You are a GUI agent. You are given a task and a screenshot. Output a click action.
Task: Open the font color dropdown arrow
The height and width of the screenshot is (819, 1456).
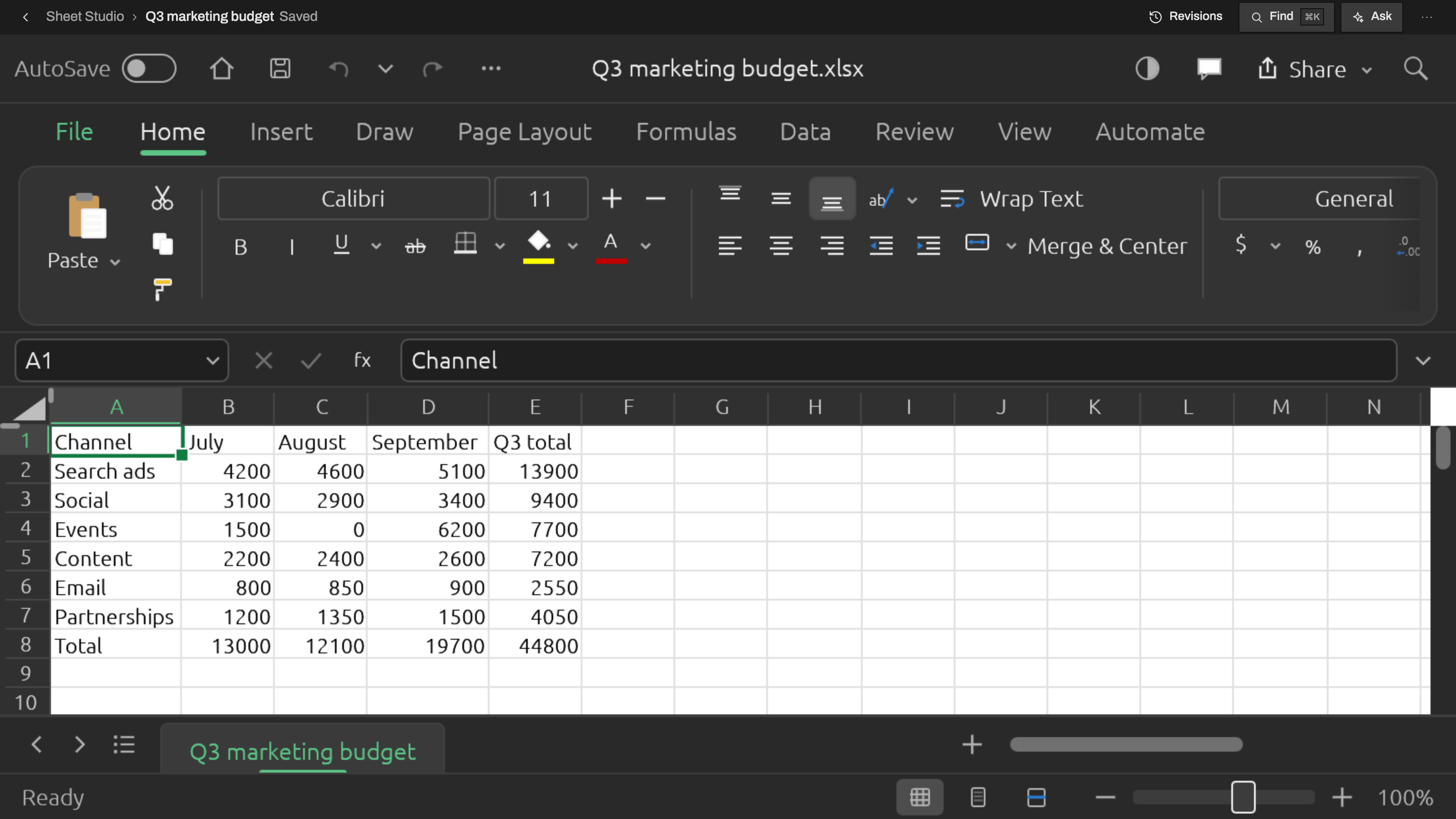pos(646,247)
